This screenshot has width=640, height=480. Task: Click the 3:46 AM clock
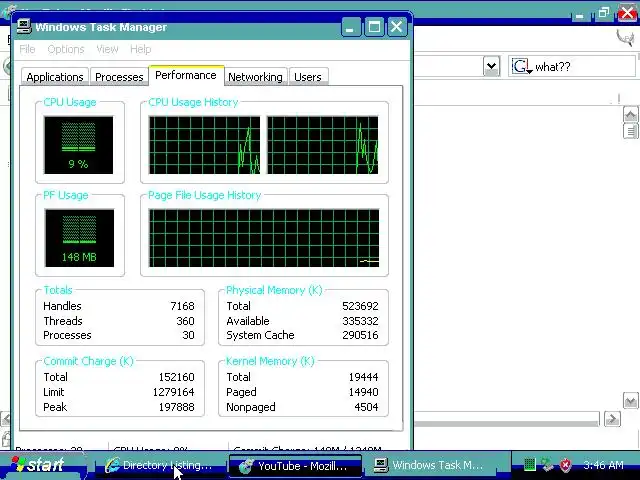click(x=603, y=465)
